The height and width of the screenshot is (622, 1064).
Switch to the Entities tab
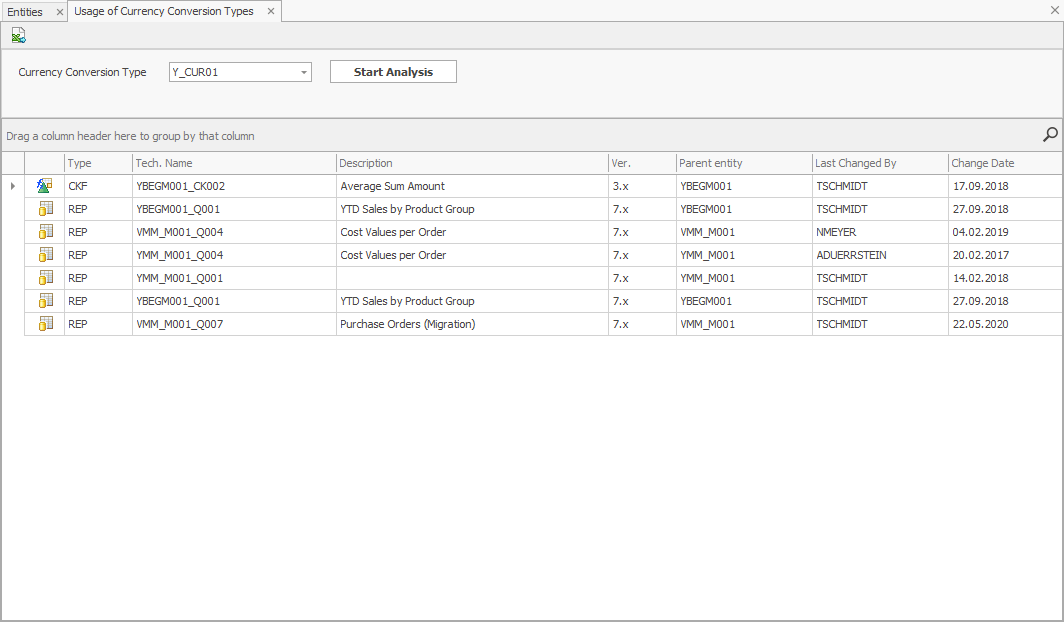click(x=25, y=12)
